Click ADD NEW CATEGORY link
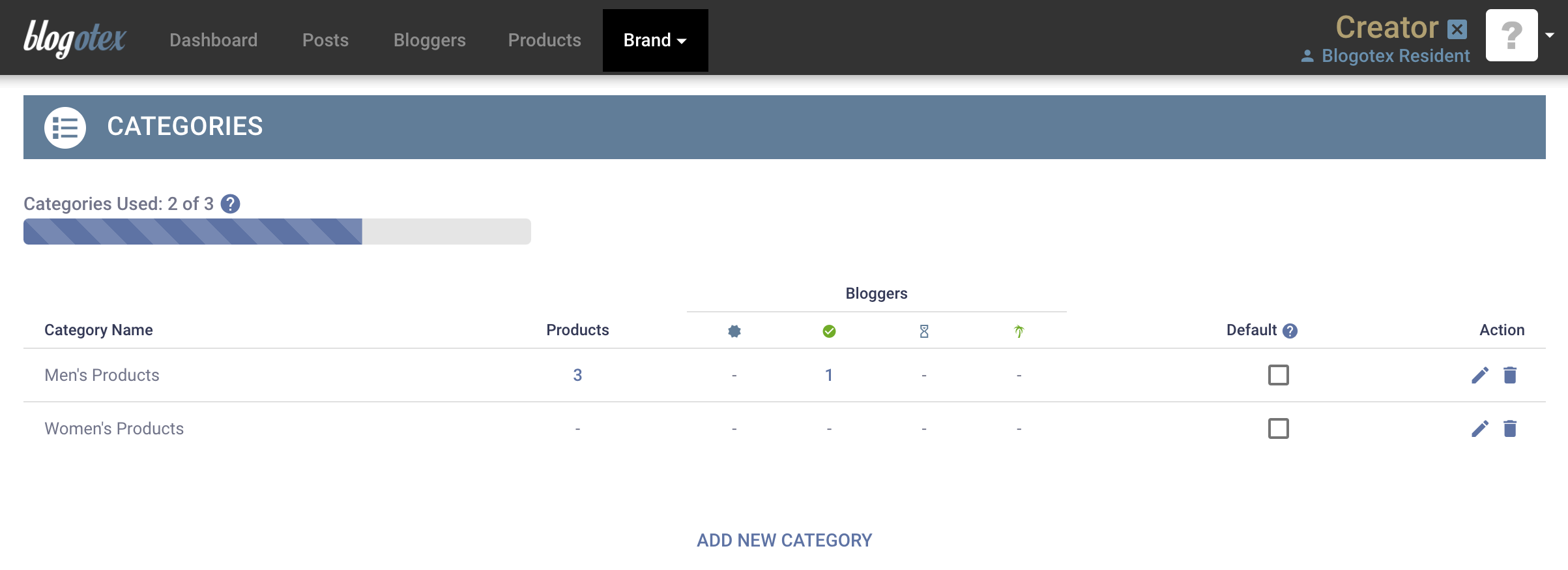 coord(784,540)
